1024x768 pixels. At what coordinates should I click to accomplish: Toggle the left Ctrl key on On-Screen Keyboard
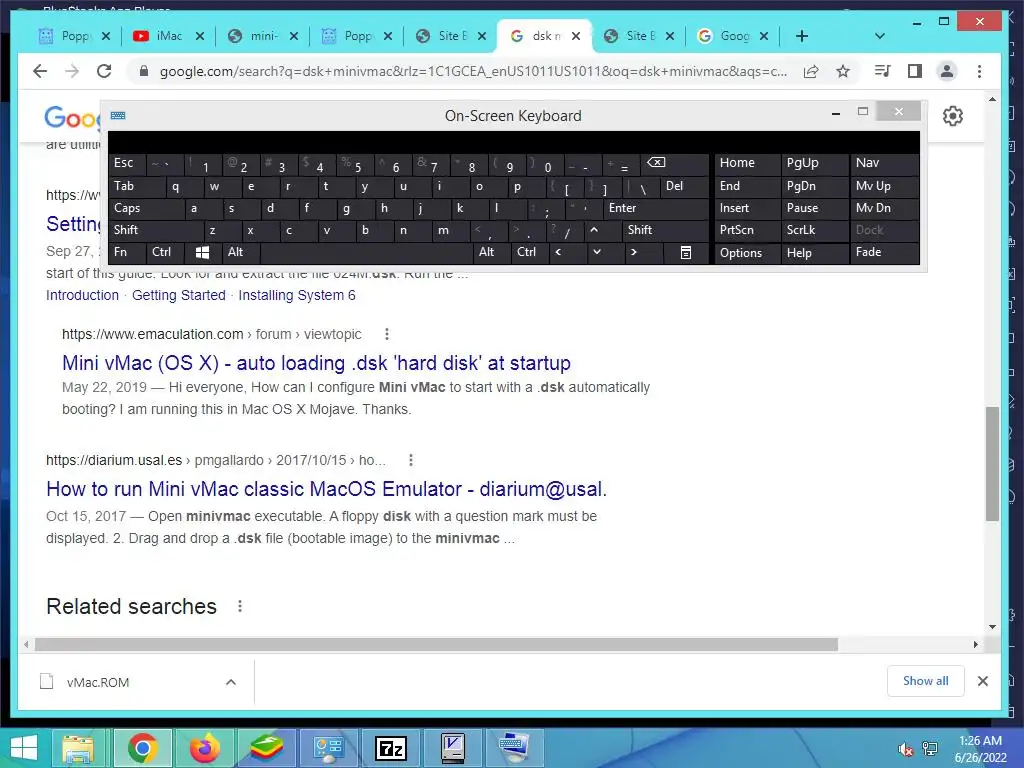pos(166,252)
